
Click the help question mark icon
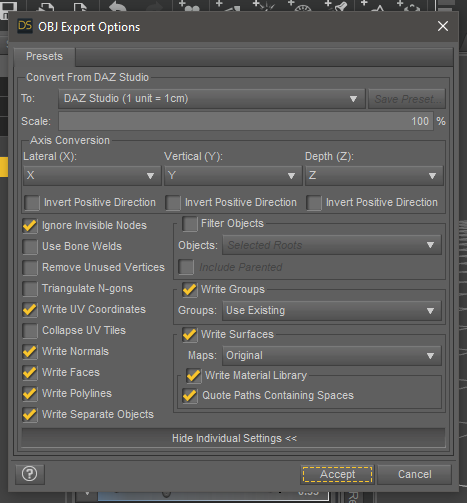(x=30, y=474)
